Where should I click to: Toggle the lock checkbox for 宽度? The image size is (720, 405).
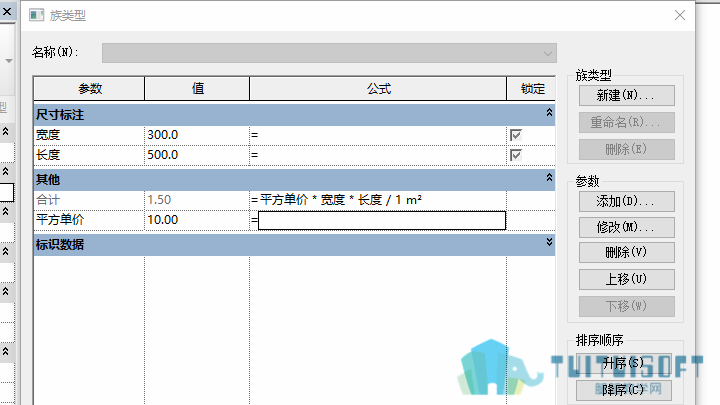point(516,135)
